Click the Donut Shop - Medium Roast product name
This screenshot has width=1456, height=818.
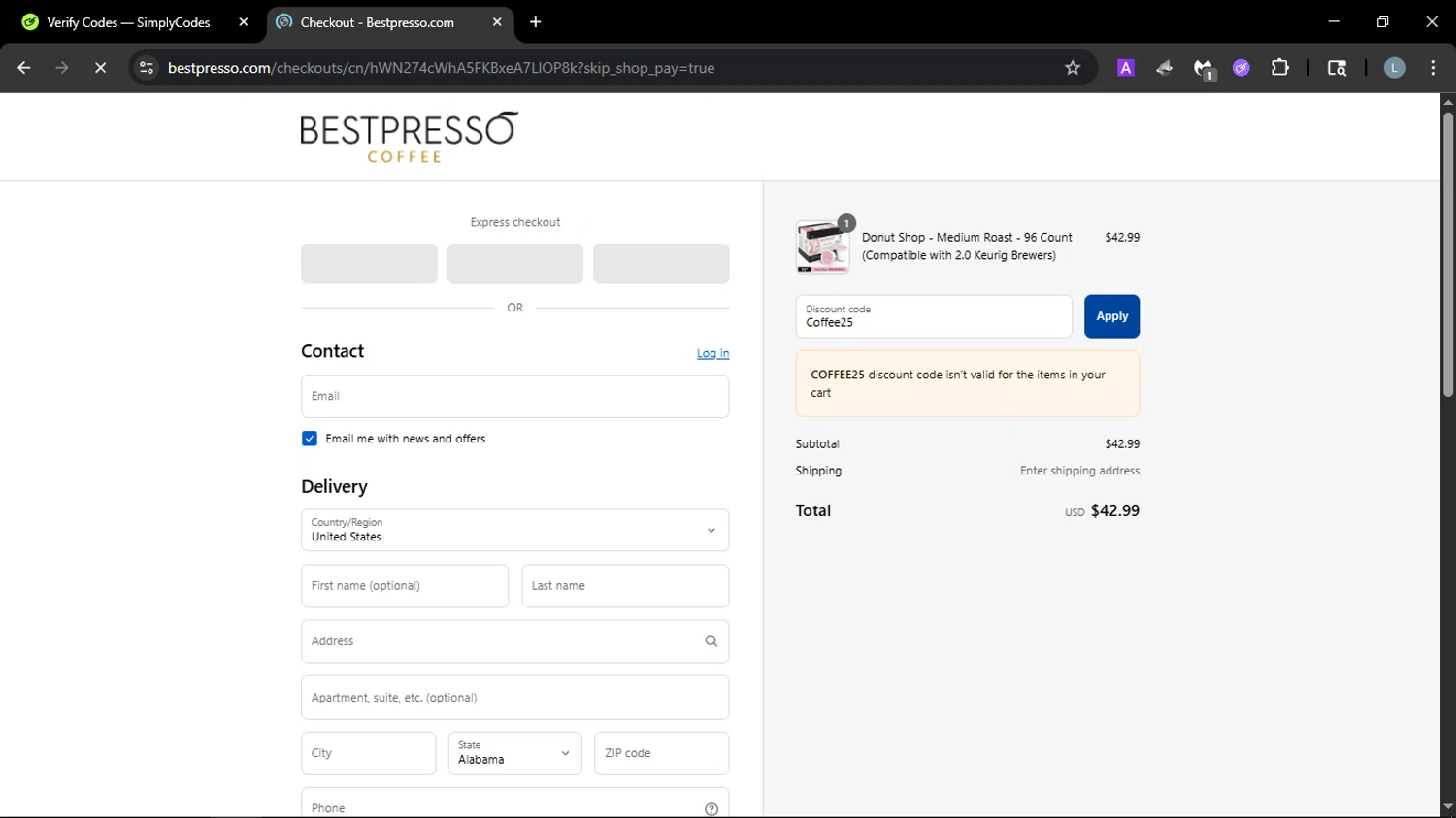pyautogui.click(x=967, y=246)
